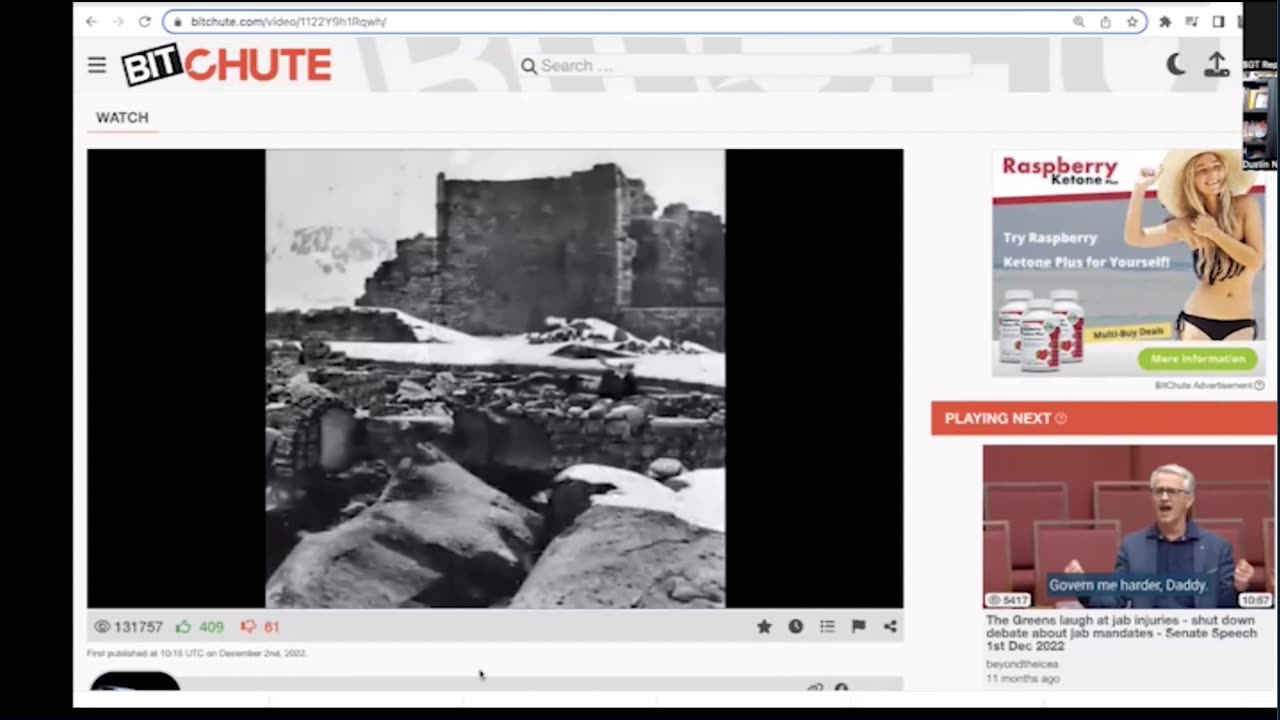
Task: Toggle dark mode with moon icon
Action: (1176, 65)
